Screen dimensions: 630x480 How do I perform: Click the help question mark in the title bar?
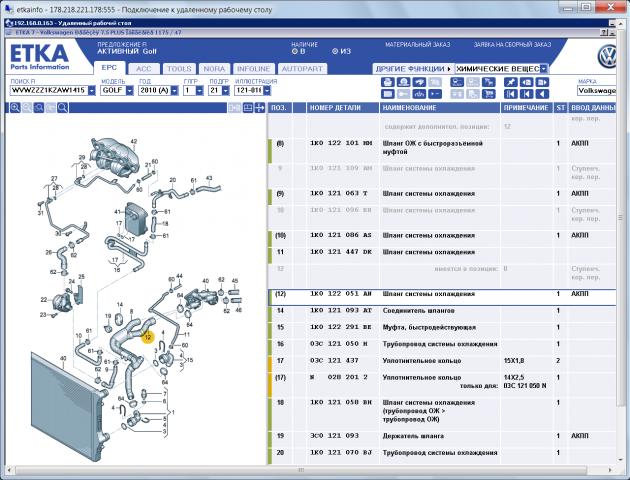coord(604,33)
